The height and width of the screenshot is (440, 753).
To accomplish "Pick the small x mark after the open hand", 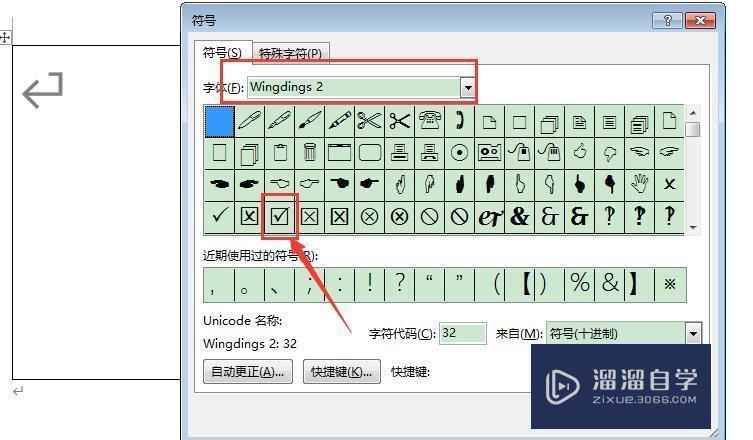I will tap(669, 184).
